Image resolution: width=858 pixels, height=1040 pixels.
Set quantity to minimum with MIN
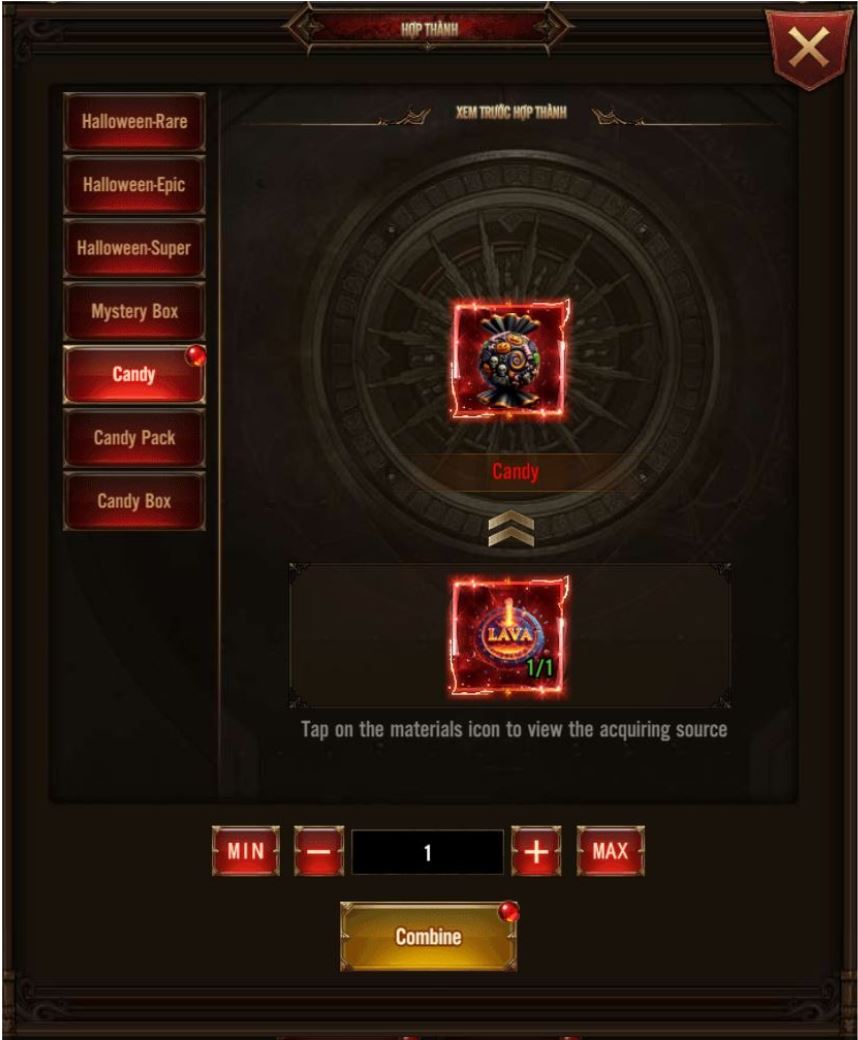[246, 851]
